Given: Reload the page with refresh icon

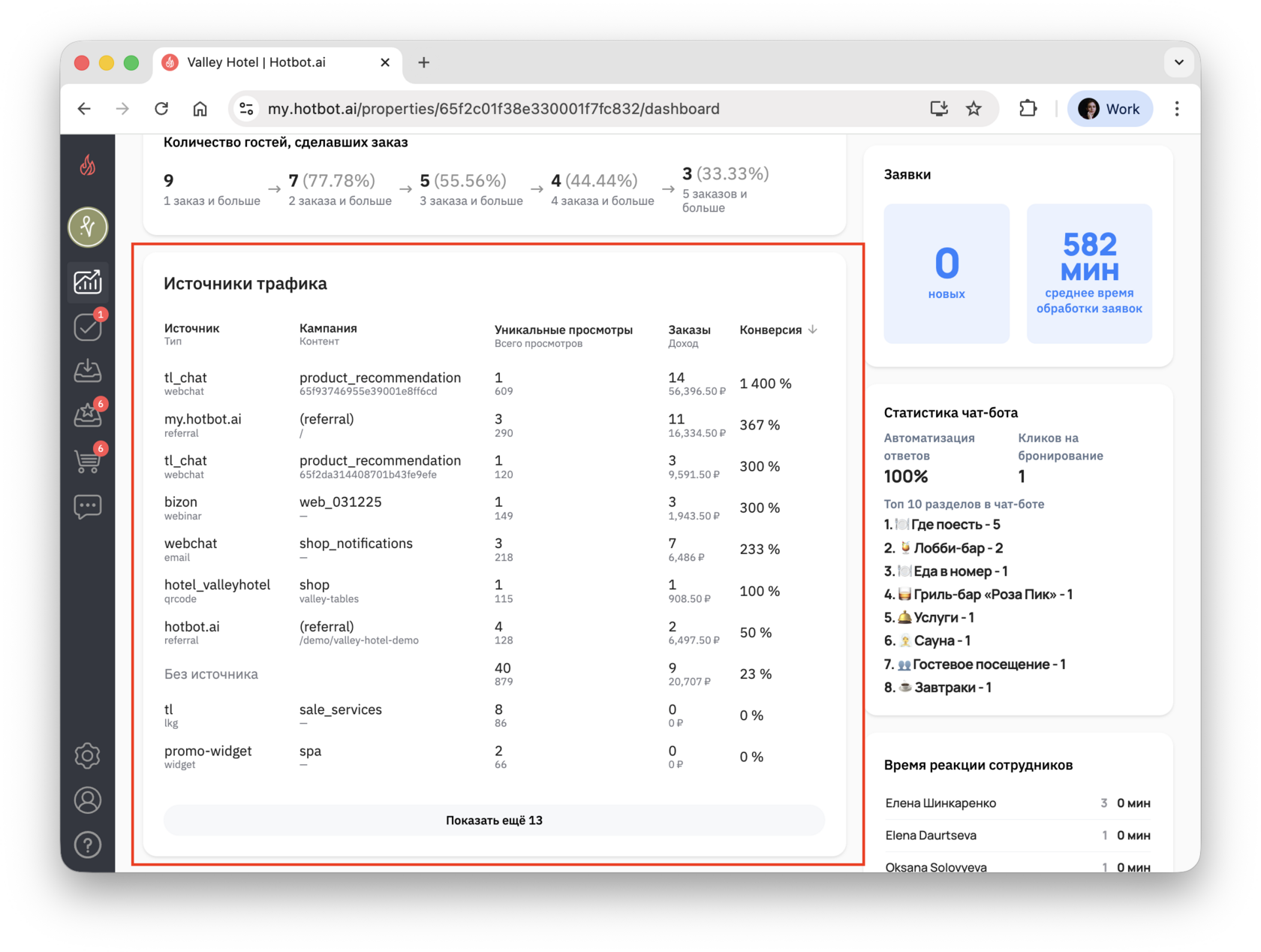Looking at the screenshot, I should (x=161, y=109).
